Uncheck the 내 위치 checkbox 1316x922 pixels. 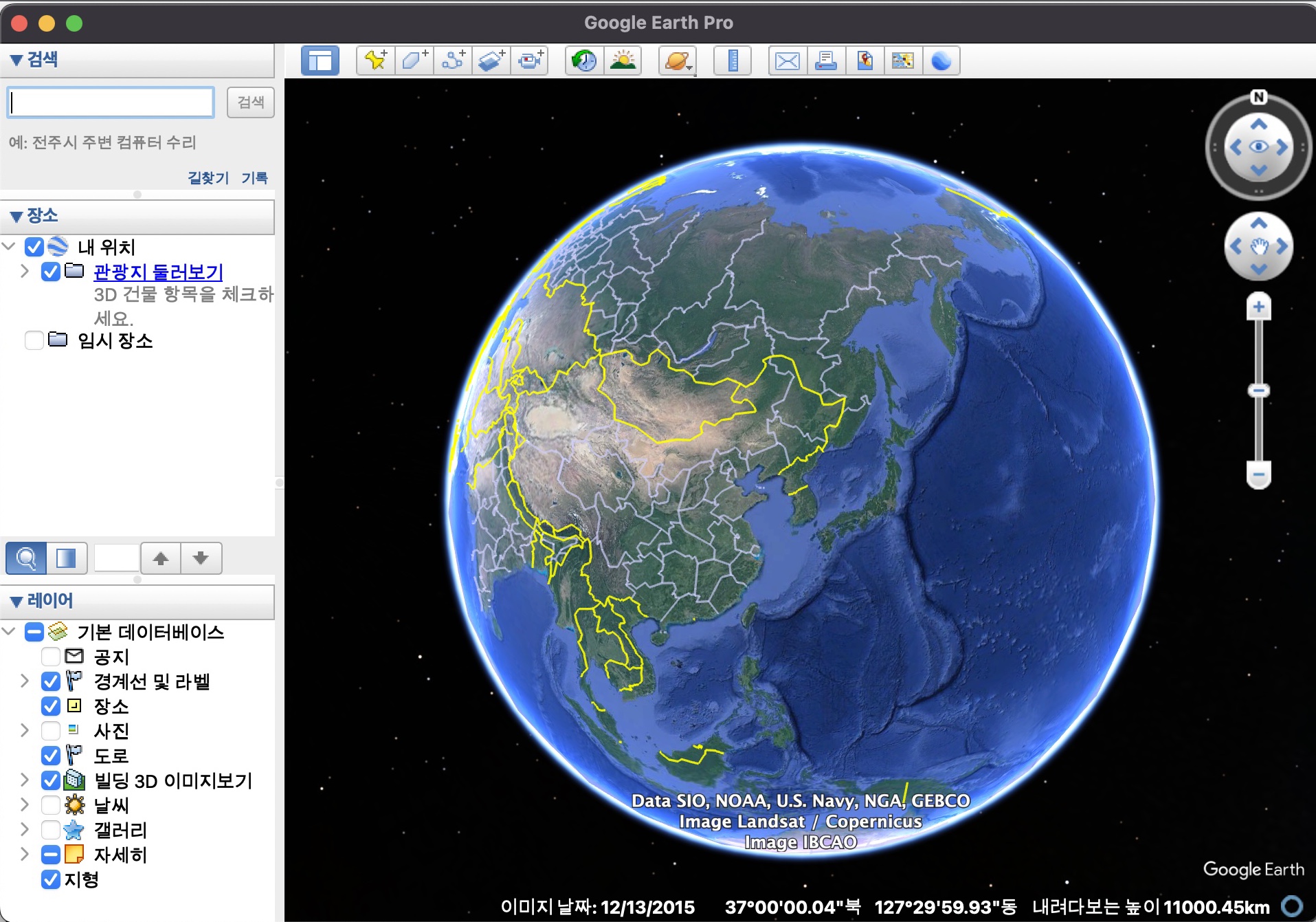(x=34, y=247)
